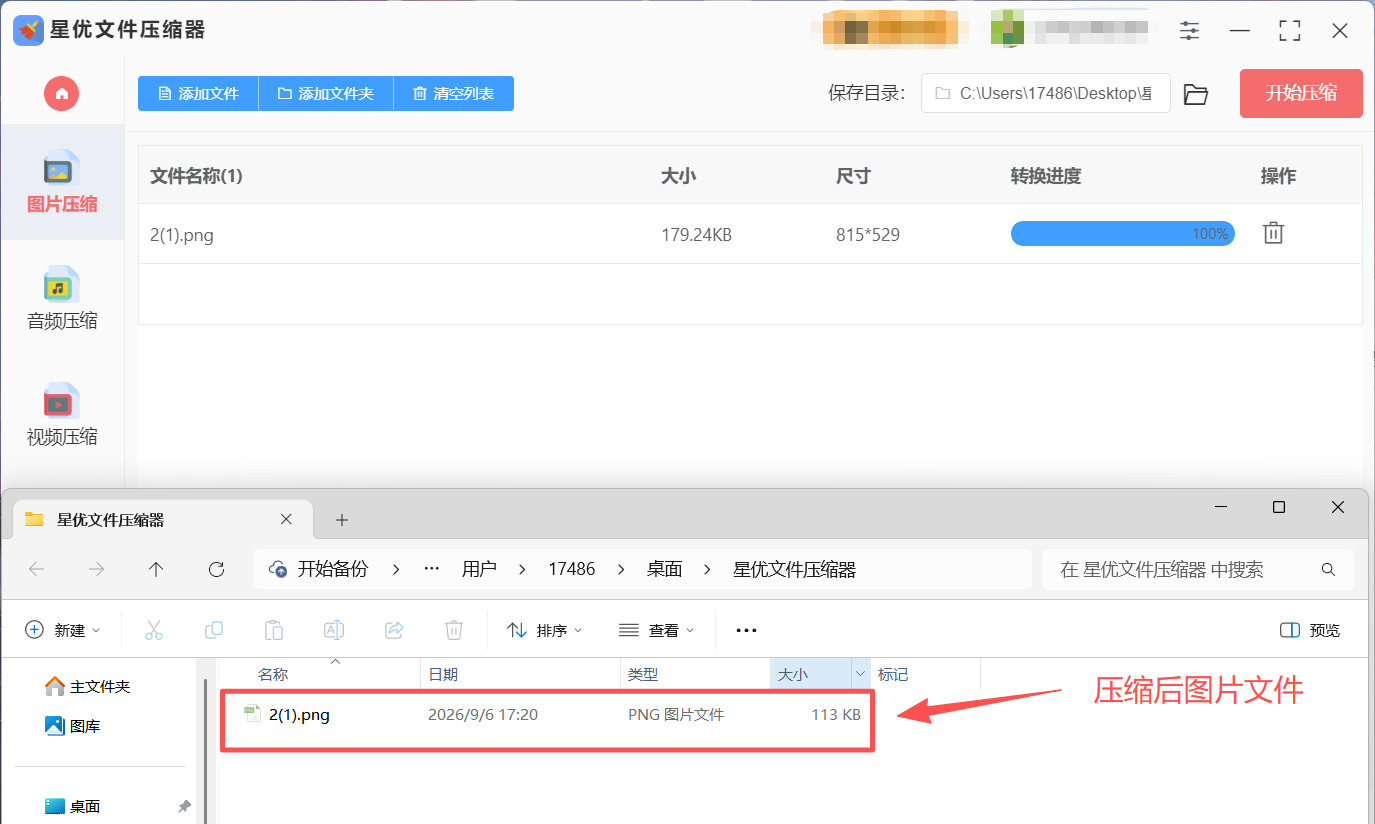
Task: Open the 排序 sort dropdown
Action: [x=545, y=630]
